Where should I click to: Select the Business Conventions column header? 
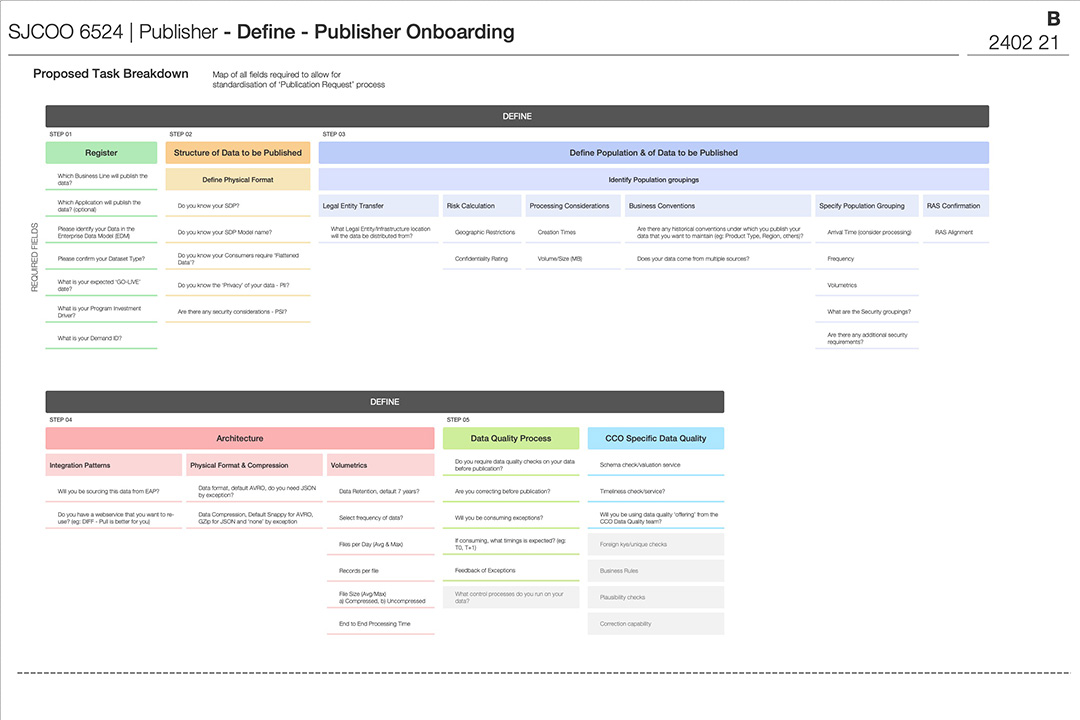click(717, 206)
